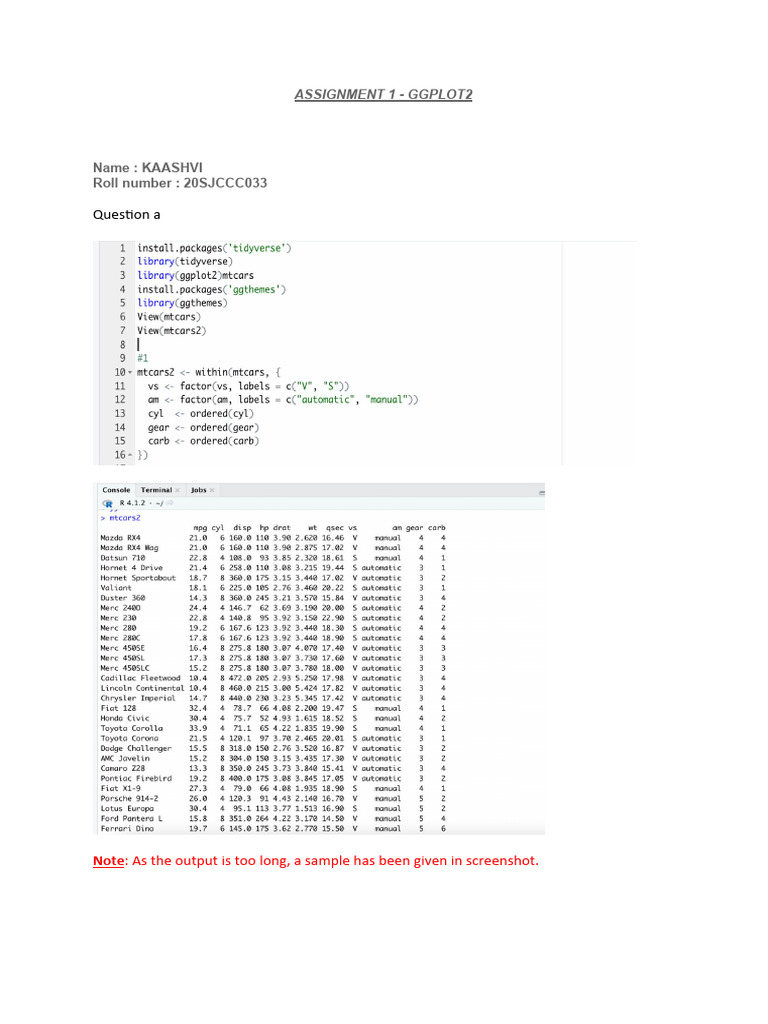The image size is (768, 1024).
Task: Close the Jobs tab with its x
Action: tap(212, 490)
